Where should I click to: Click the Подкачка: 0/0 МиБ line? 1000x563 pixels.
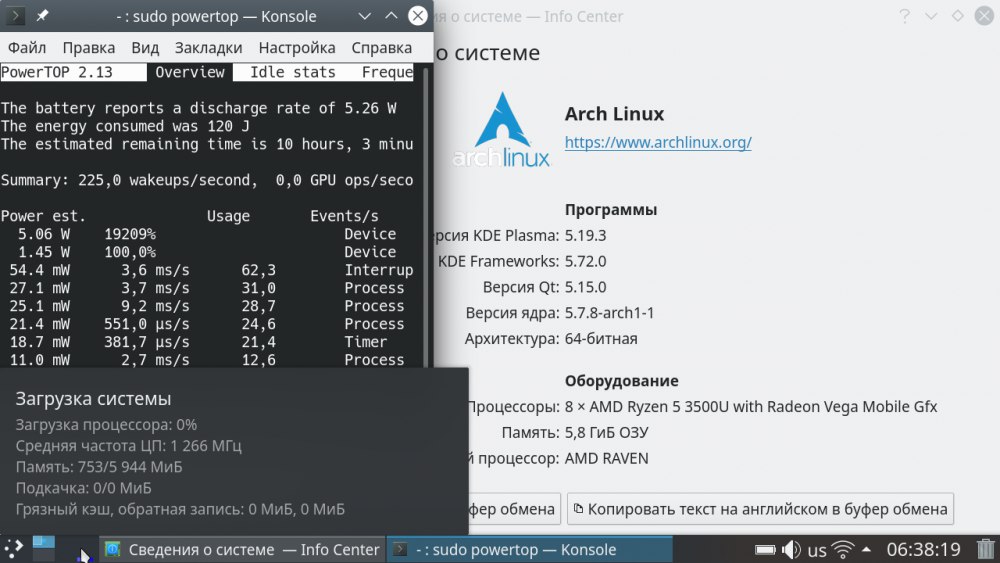84,488
